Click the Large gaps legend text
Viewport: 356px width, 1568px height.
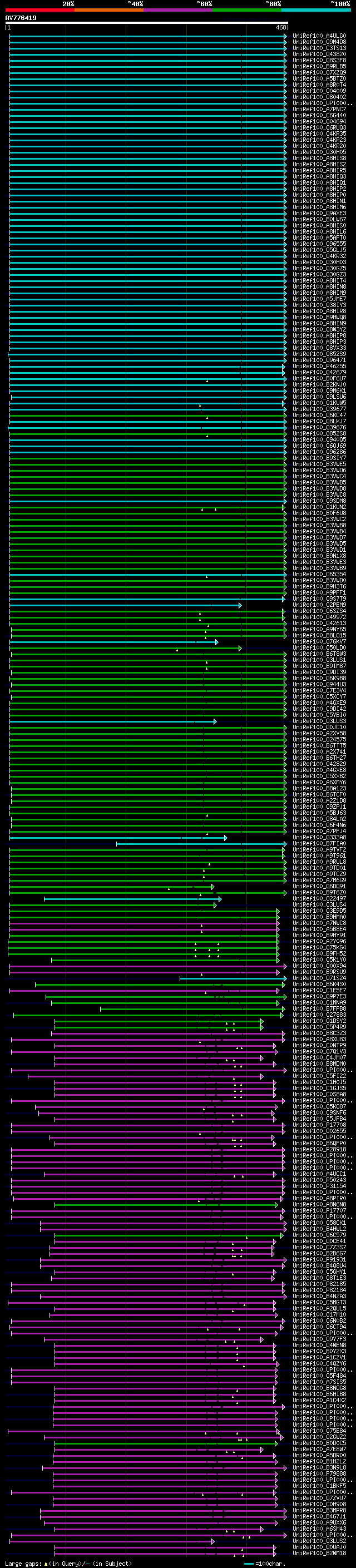coord(68,1563)
